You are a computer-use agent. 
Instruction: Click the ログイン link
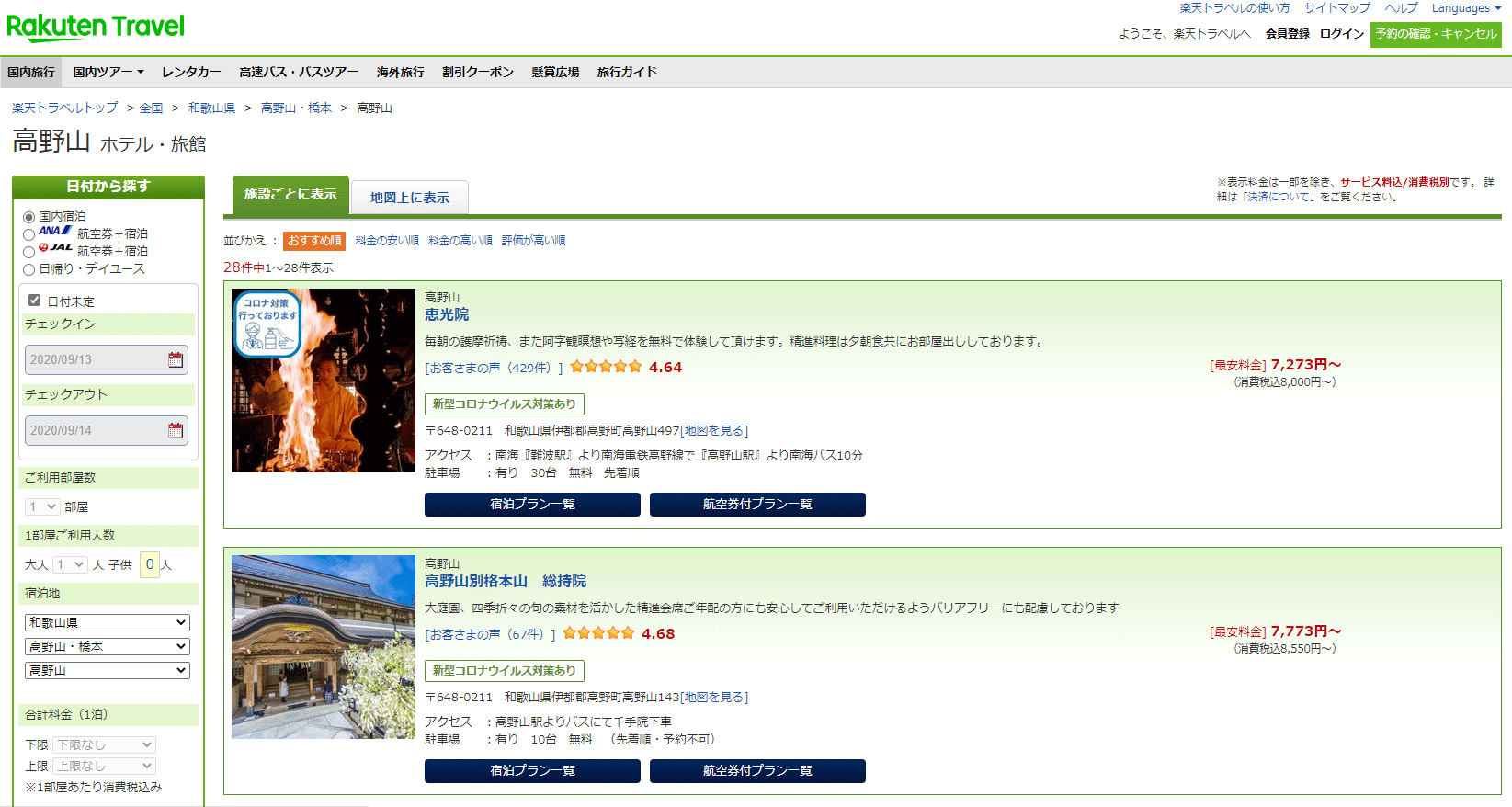pos(1342,34)
